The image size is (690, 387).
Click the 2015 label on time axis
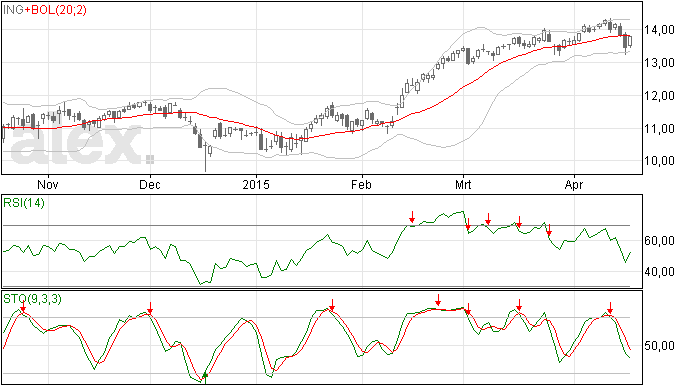click(256, 184)
